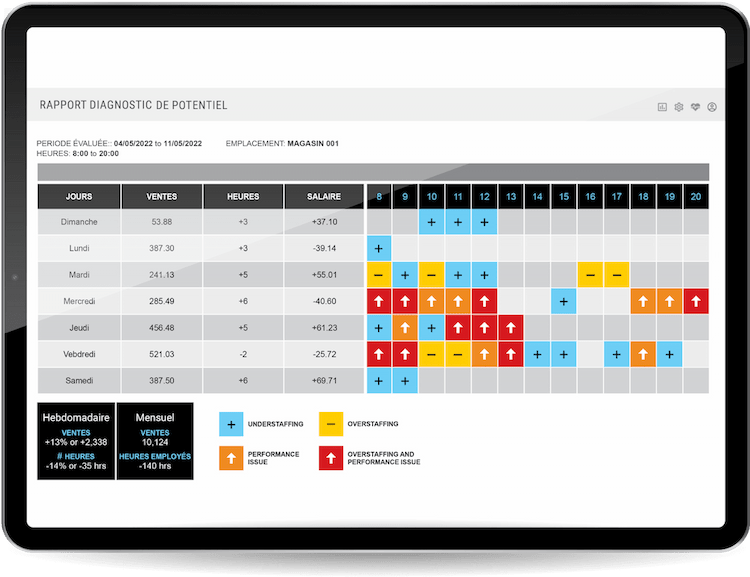Click salary value -39.14
Image resolution: width=750 pixels, height=577 pixels.
click(x=324, y=248)
